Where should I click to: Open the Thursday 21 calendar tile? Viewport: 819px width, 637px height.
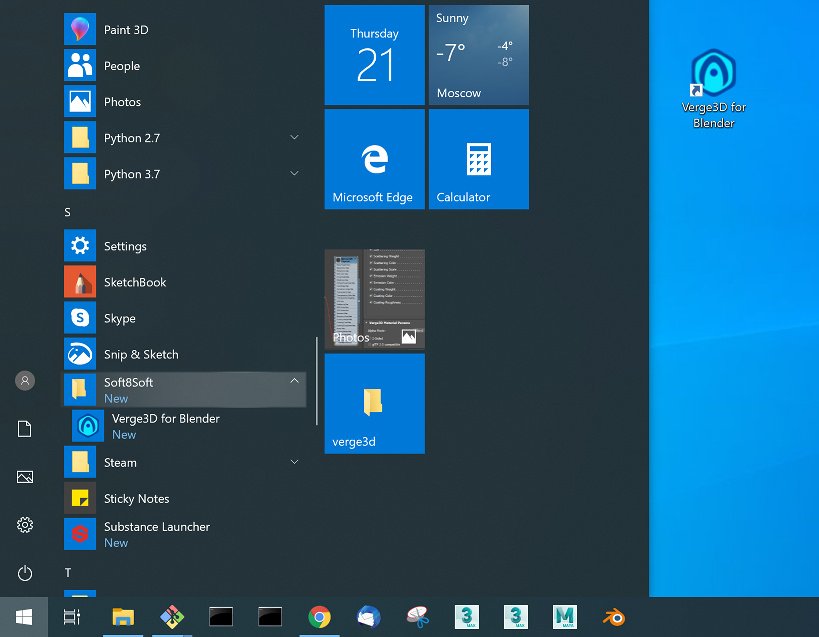[375, 55]
